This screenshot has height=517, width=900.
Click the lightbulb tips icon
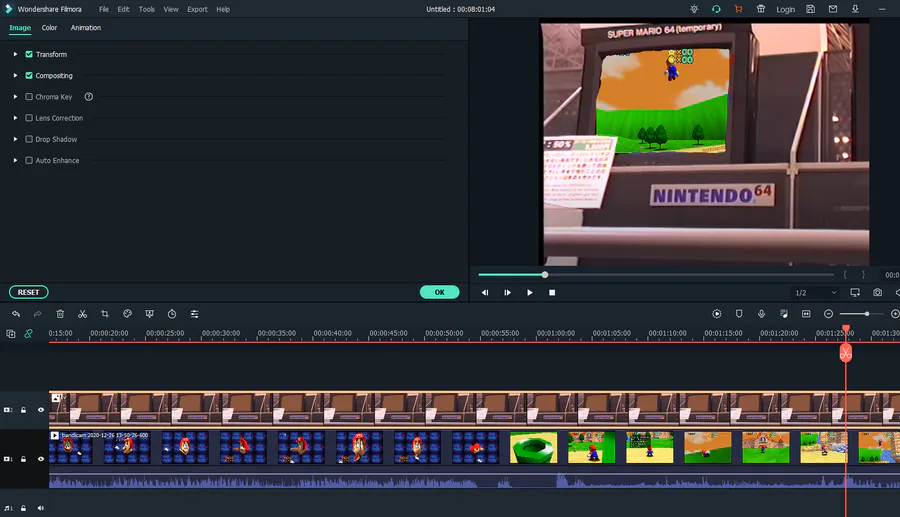pos(695,9)
